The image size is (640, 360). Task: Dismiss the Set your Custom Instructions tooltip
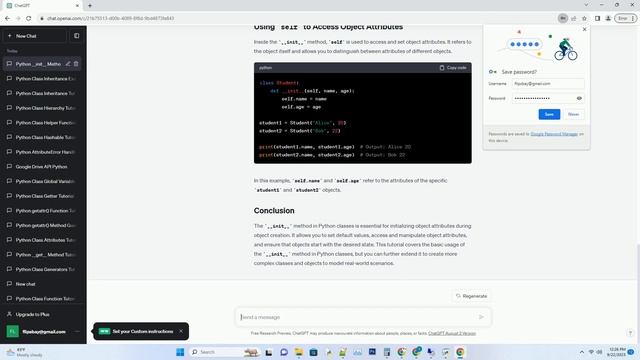[x=181, y=331]
